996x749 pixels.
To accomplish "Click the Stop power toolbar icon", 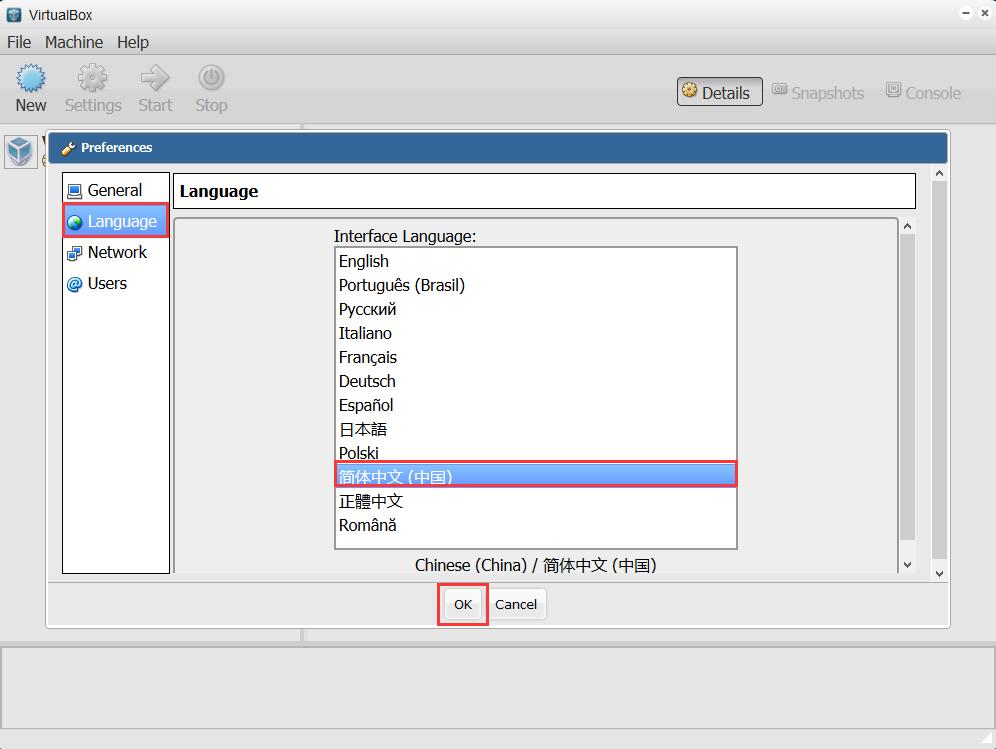I will click(211, 78).
